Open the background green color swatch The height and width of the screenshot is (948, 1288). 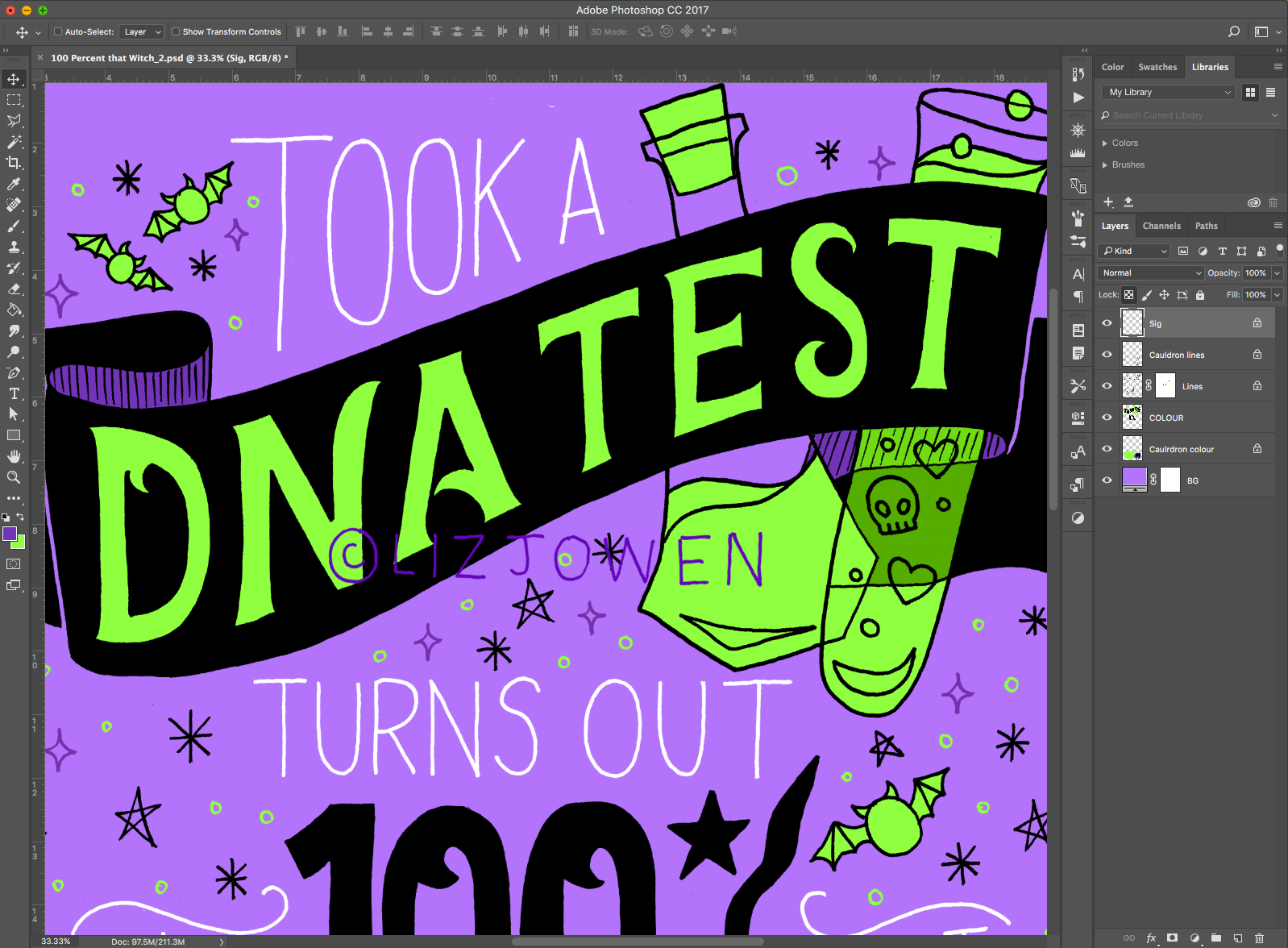pos(20,543)
